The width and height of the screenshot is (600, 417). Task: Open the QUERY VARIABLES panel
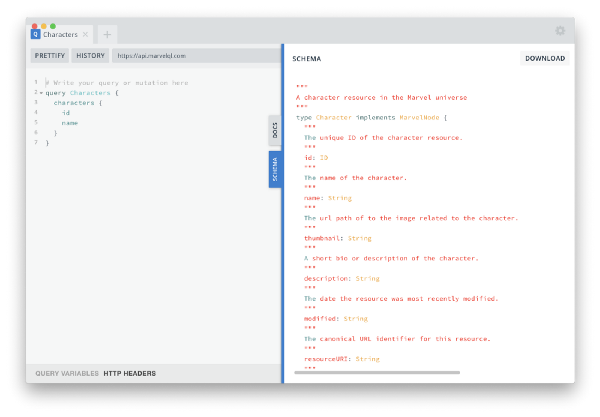click(x=67, y=373)
